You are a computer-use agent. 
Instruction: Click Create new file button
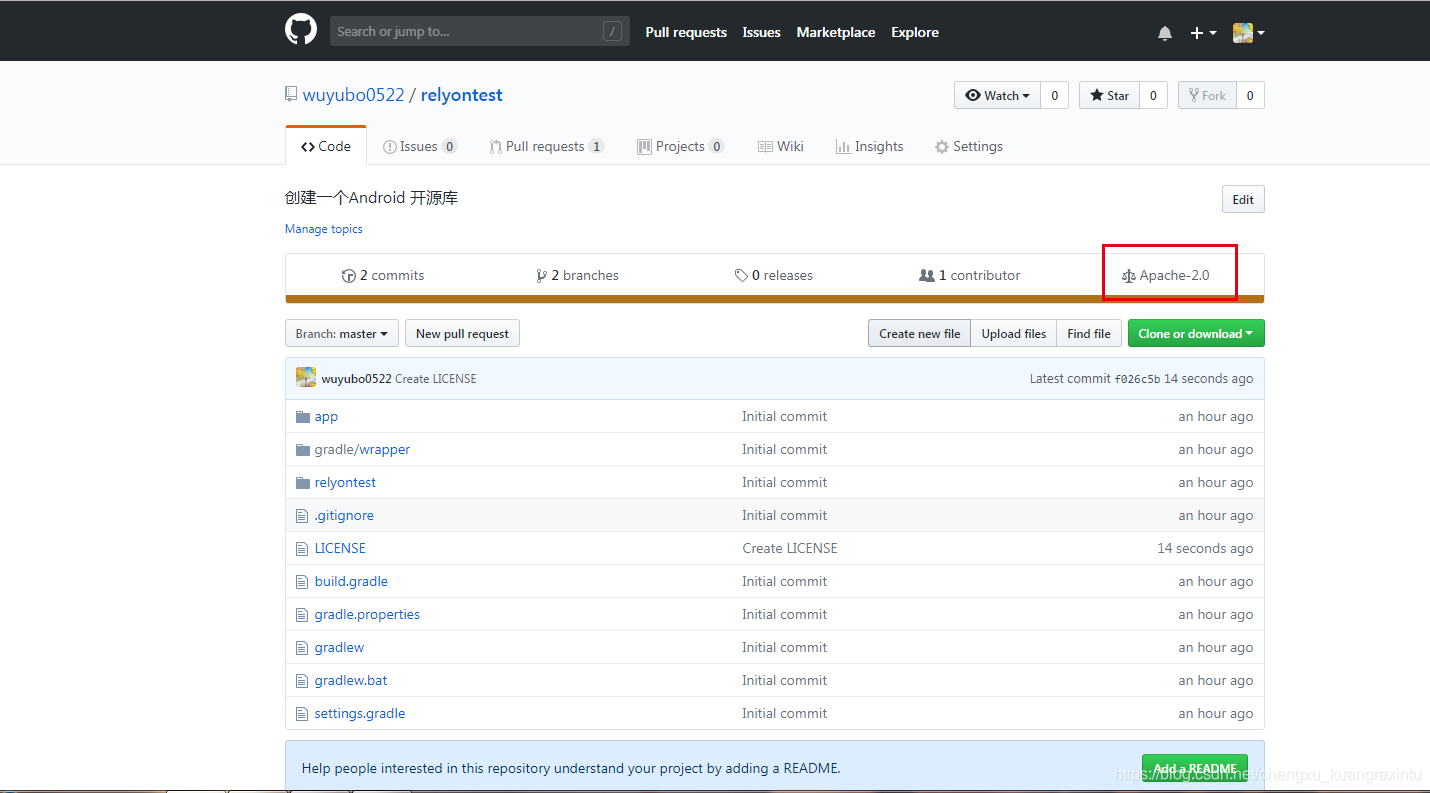click(920, 333)
